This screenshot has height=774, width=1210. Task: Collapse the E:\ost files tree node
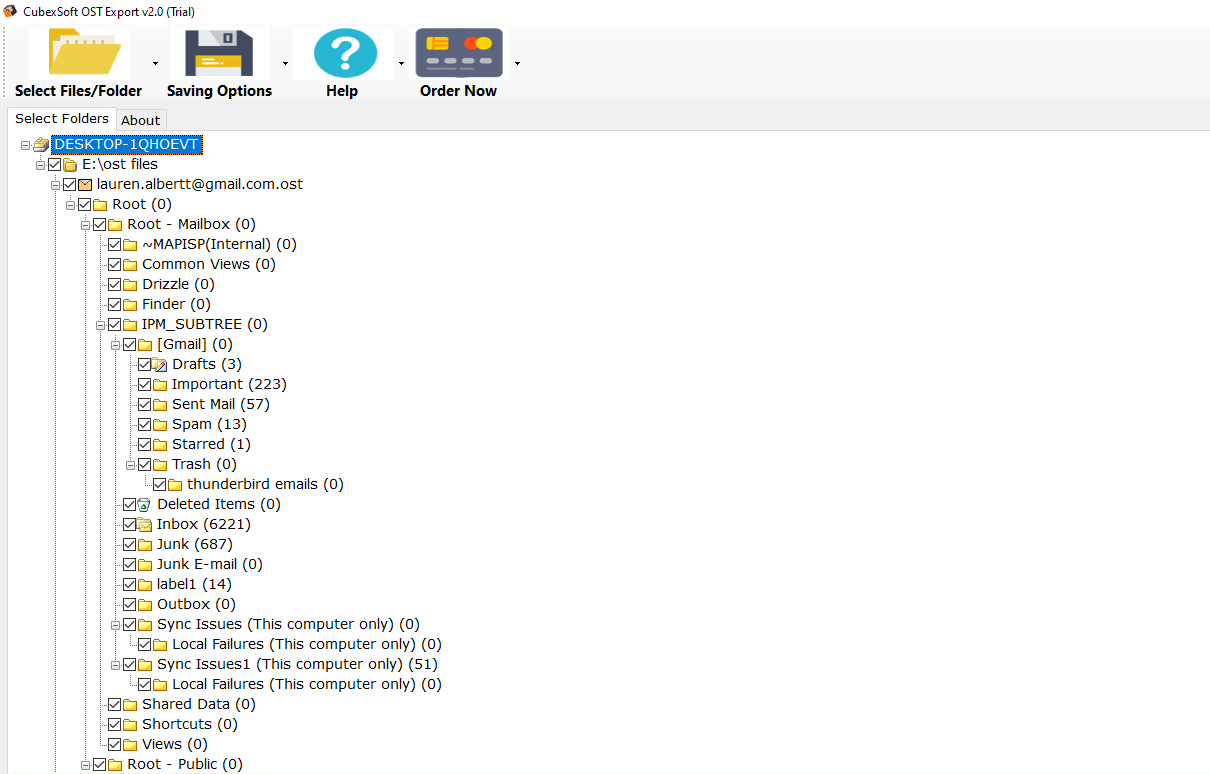(41, 165)
